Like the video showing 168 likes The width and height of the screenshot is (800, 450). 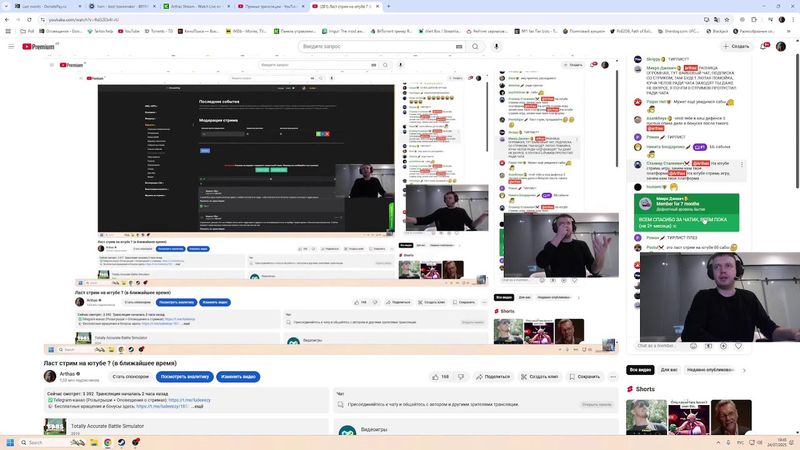(440, 377)
